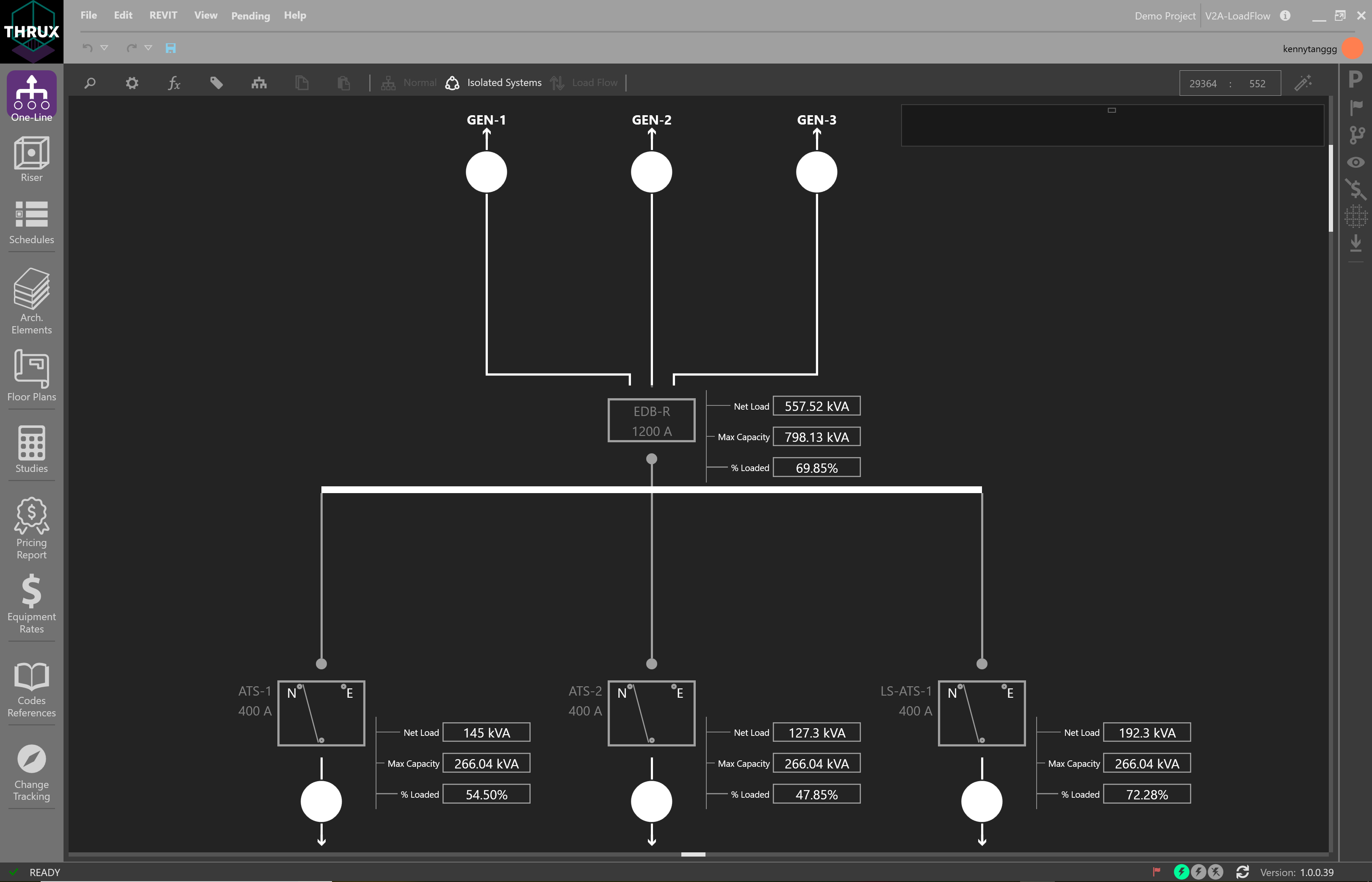Image resolution: width=1372 pixels, height=882 pixels.
Task: Open the Pending menu
Action: [x=250, y=16]
